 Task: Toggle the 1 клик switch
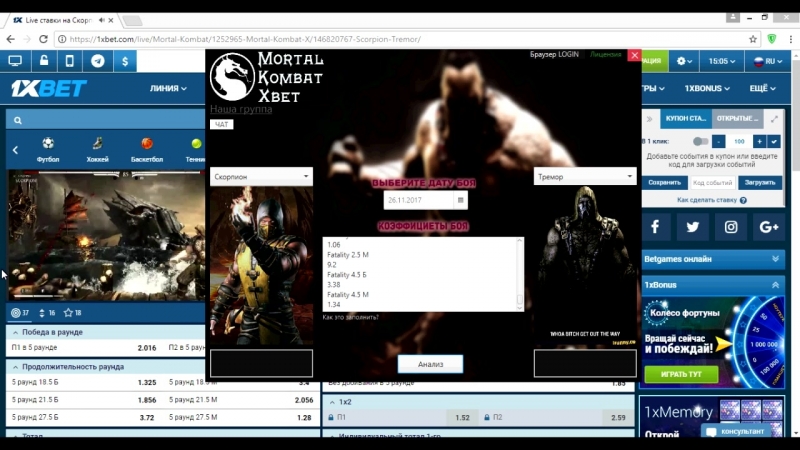701,141
